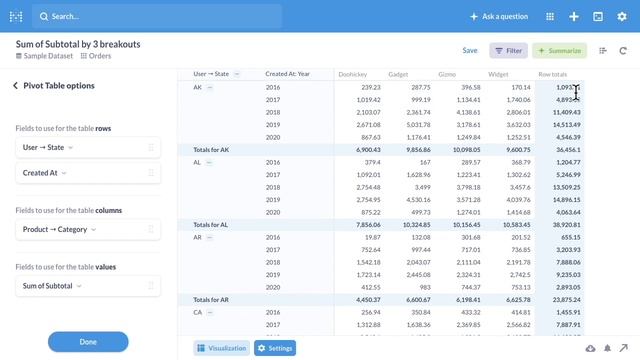640x360 pixels.
Task: Download results cloud icon
Action: coord(590,348)
